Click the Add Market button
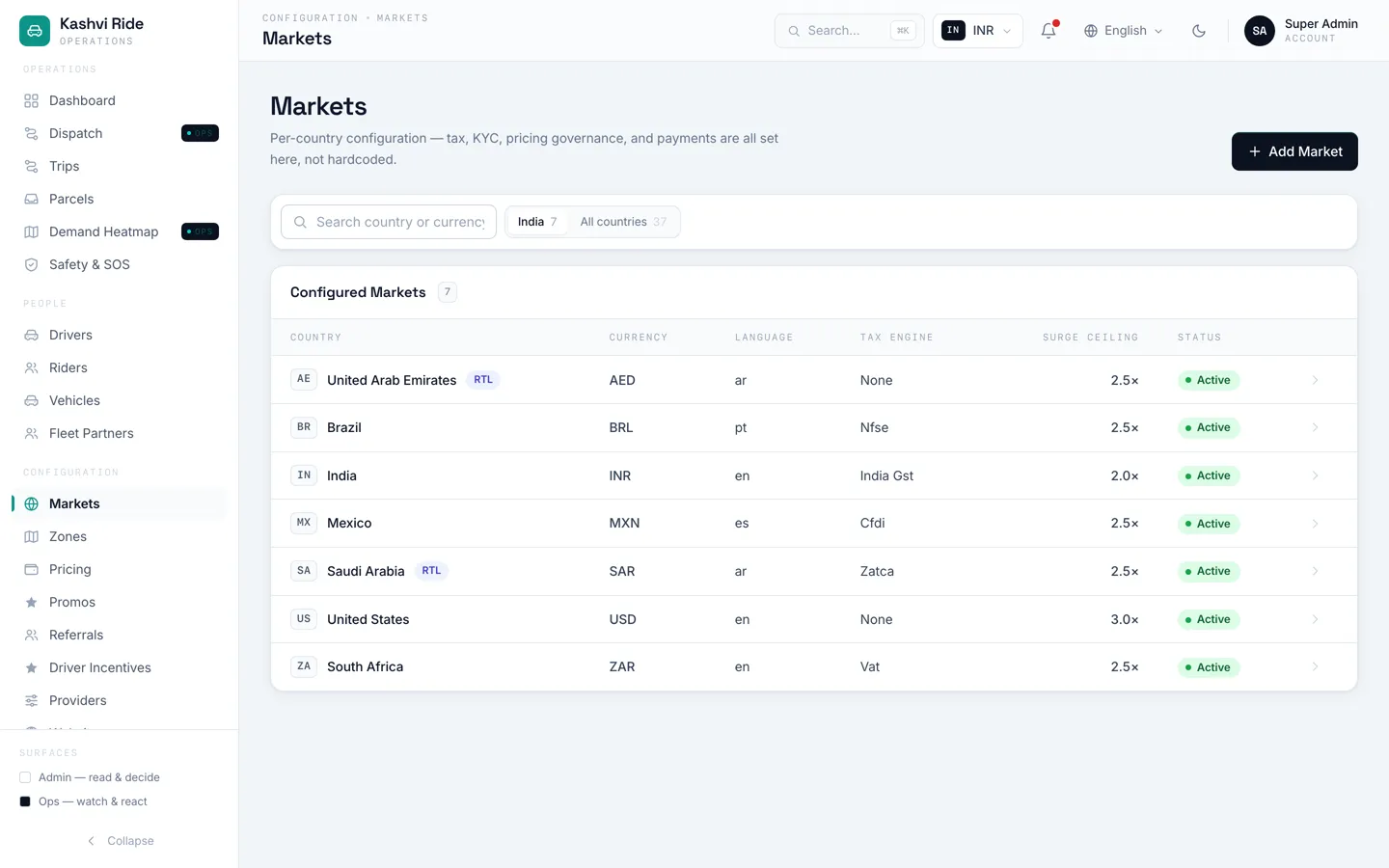Image resolution: width=1389 pixels, height=868 pixels. click(1294, 151)
